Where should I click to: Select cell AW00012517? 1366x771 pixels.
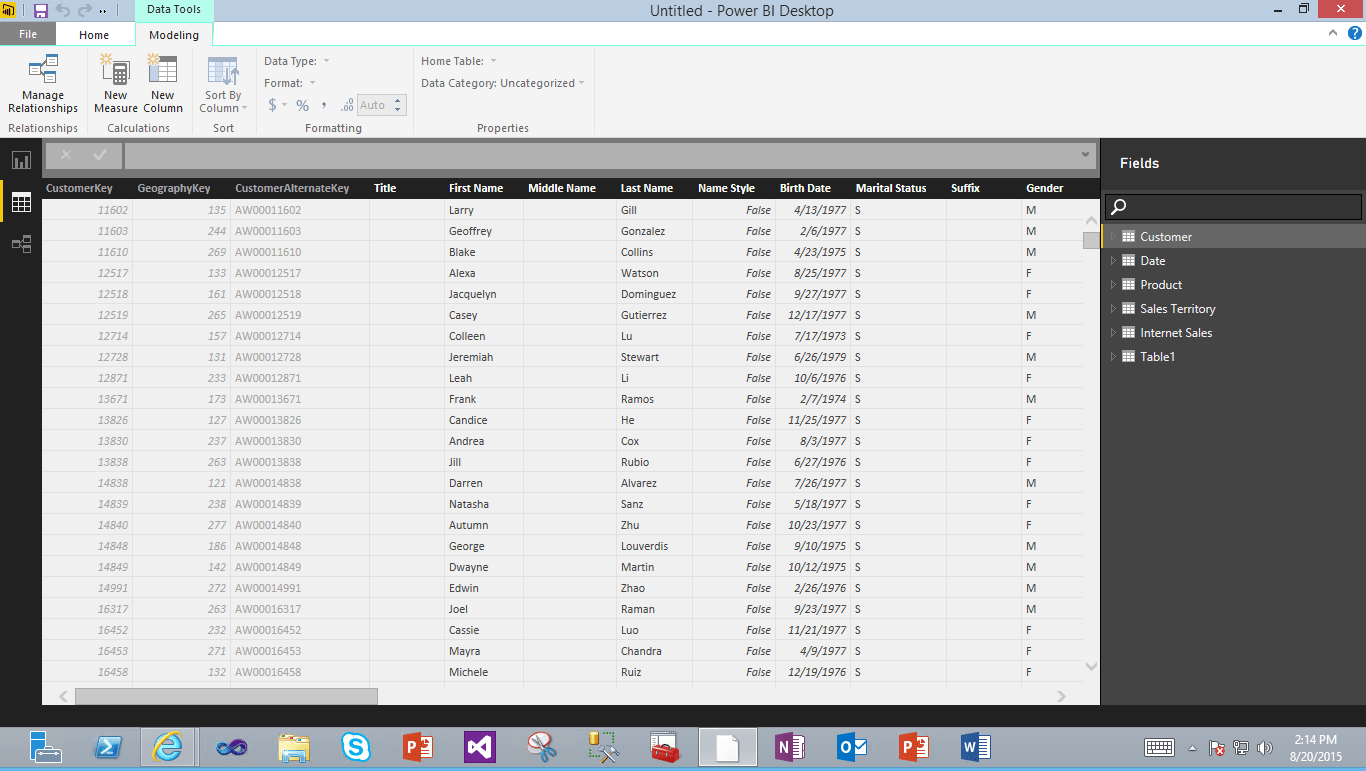pos(299,273)
